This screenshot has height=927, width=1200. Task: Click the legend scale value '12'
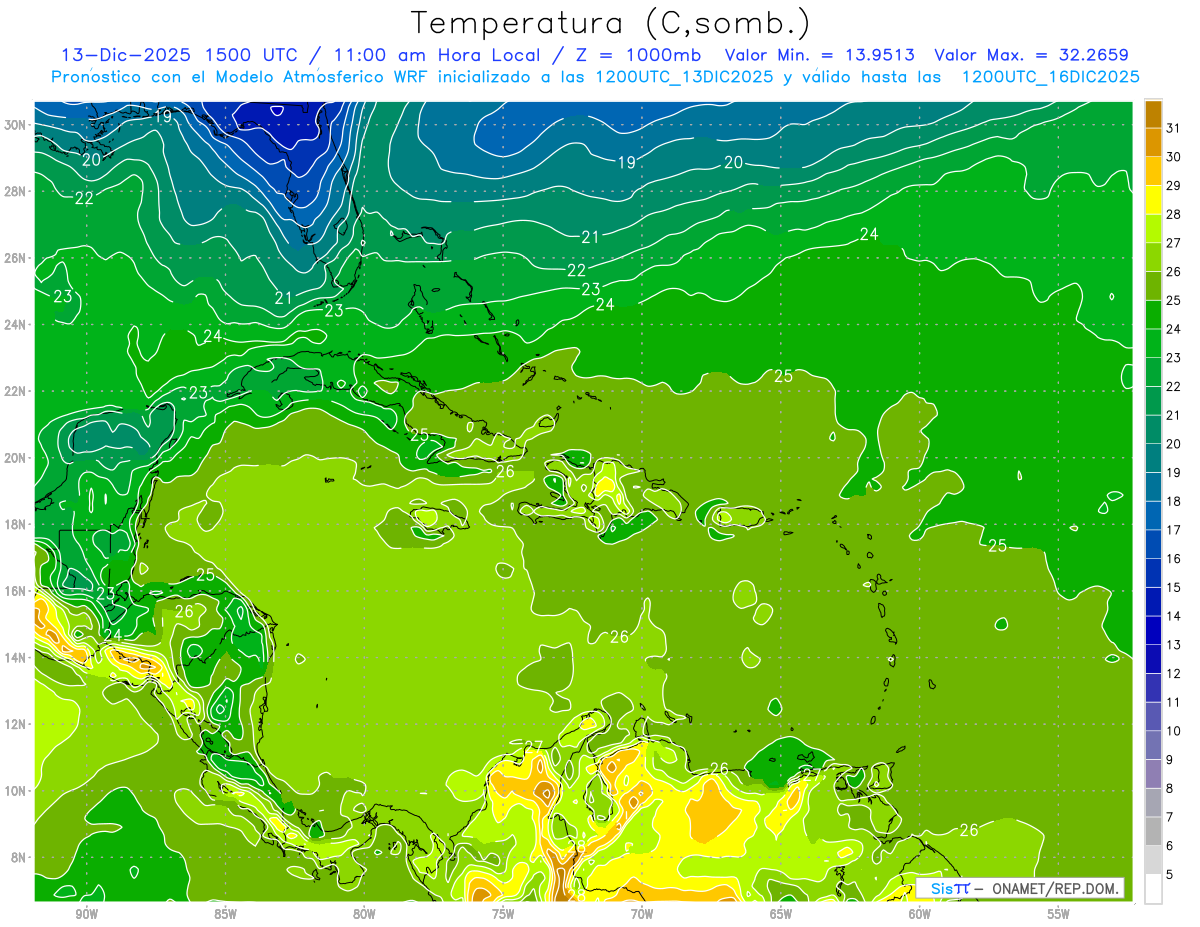click(1173, 673)
